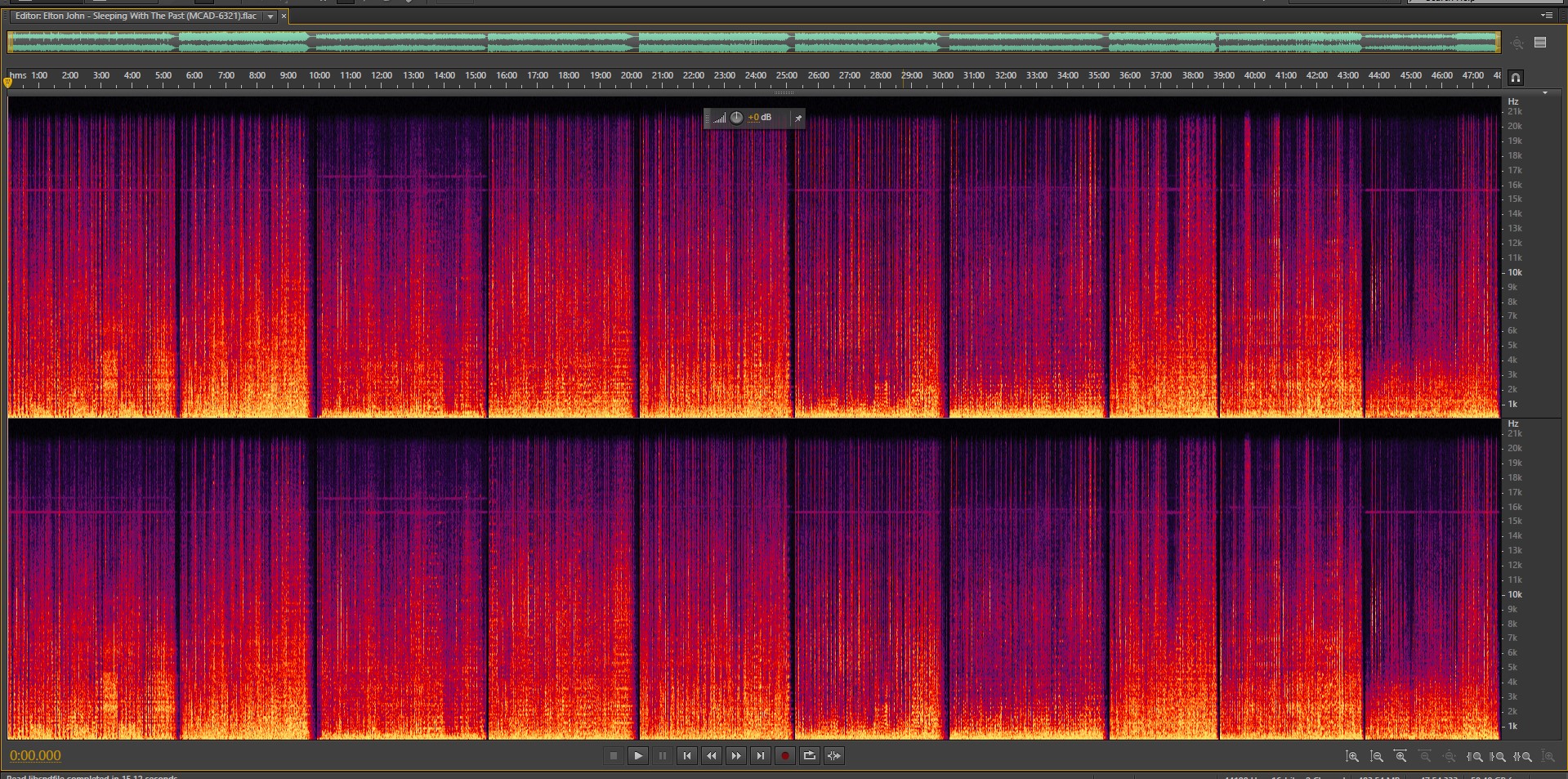
Task: Click the 24:00 mark on timeline ruler
Action: click(755, 76)
